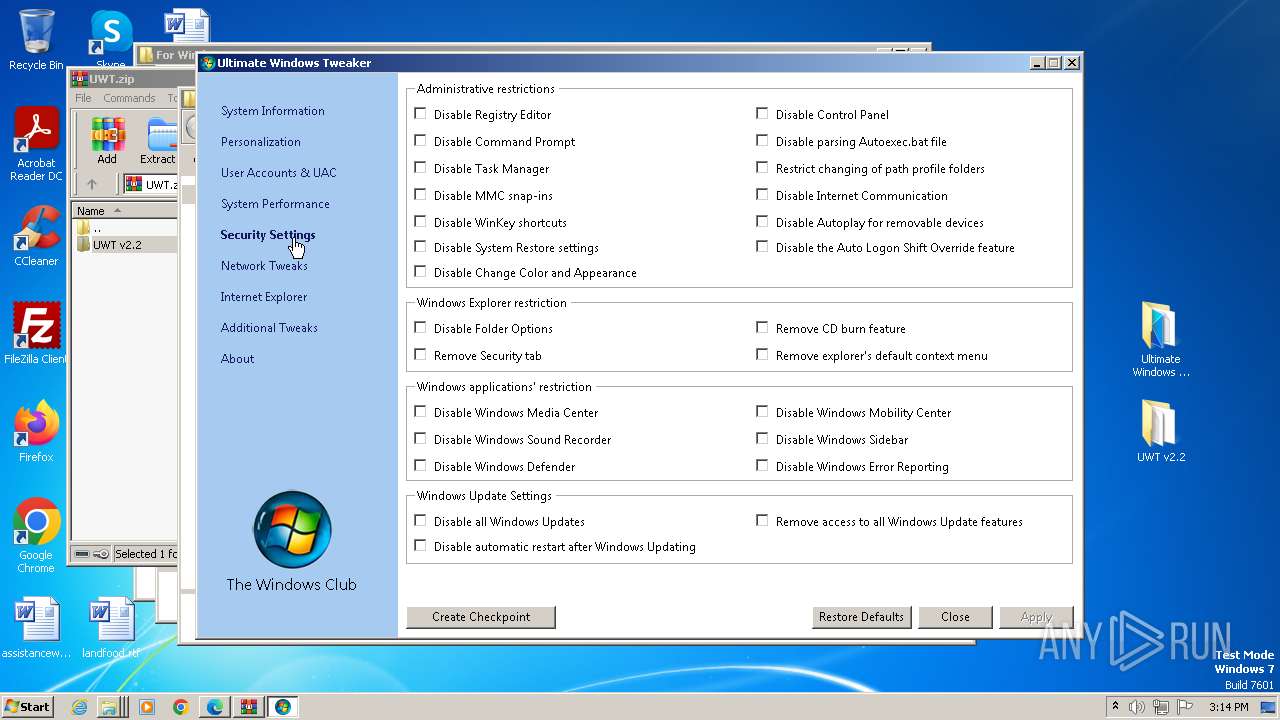Toggle Disable Folder Options checkbox
1280x720 pixels.
pos(420,328)
